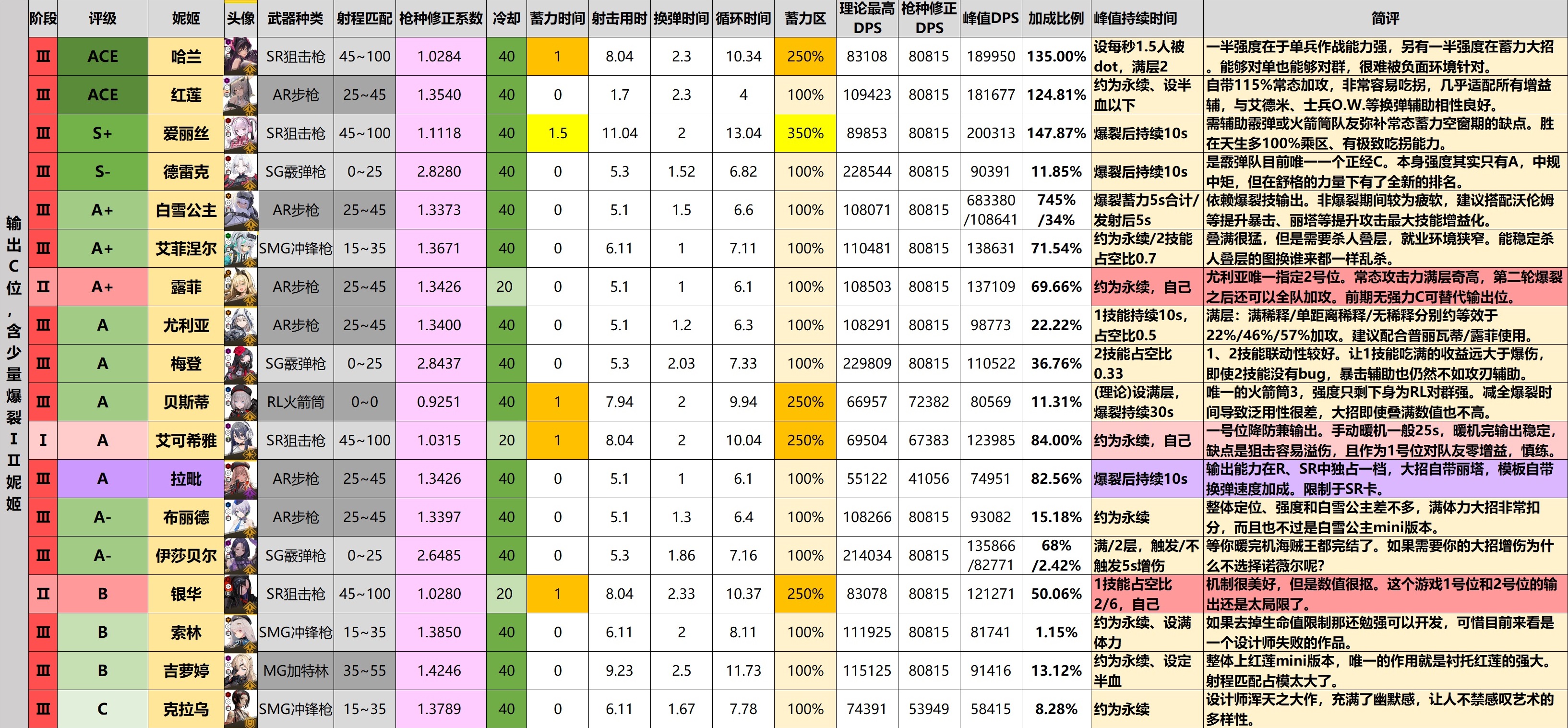
Task: Select 克拉乌's character avatar
Action: (240, 708)
